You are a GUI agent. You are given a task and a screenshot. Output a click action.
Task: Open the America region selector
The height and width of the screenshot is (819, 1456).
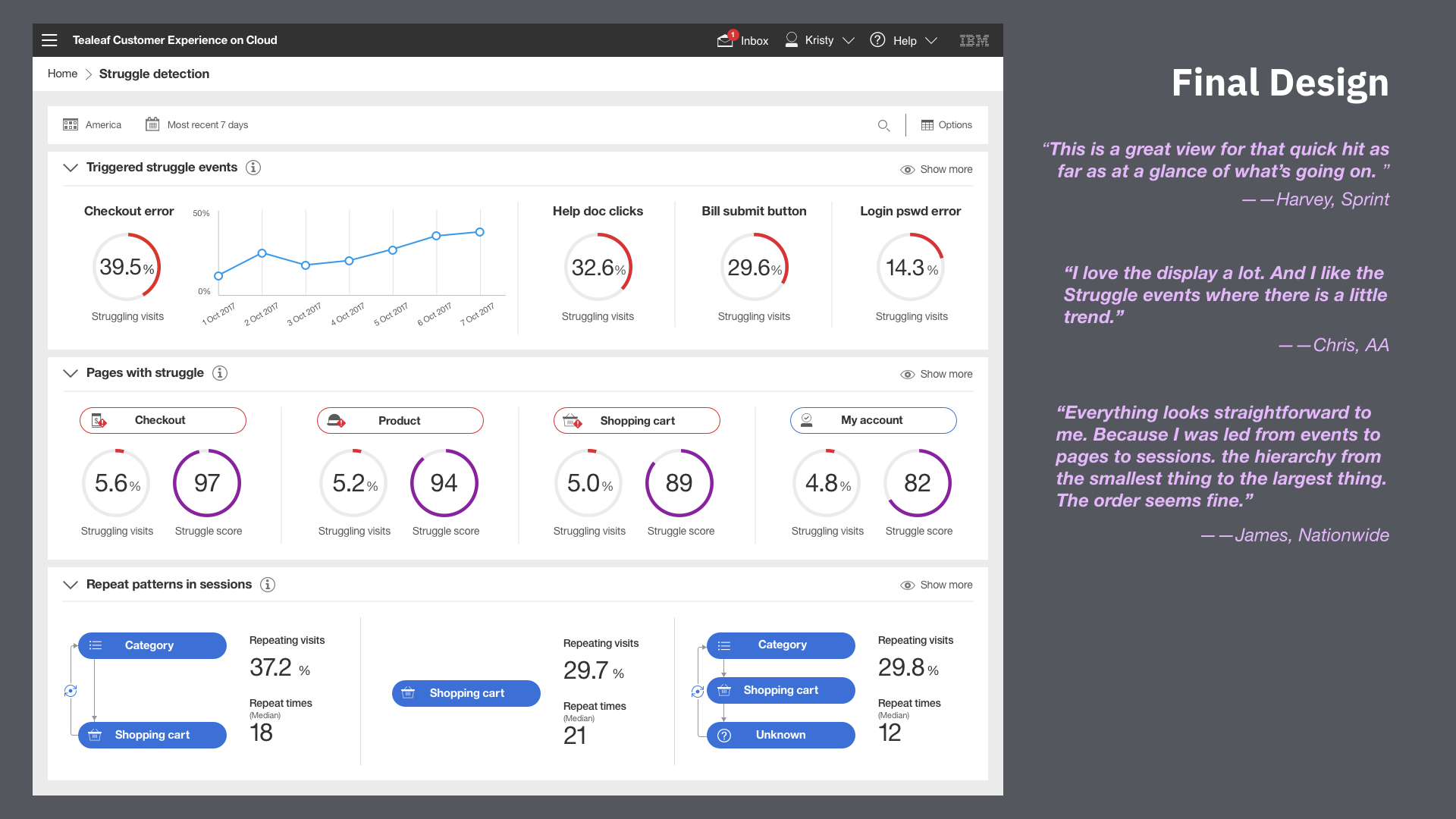click(x=93, y=124)
